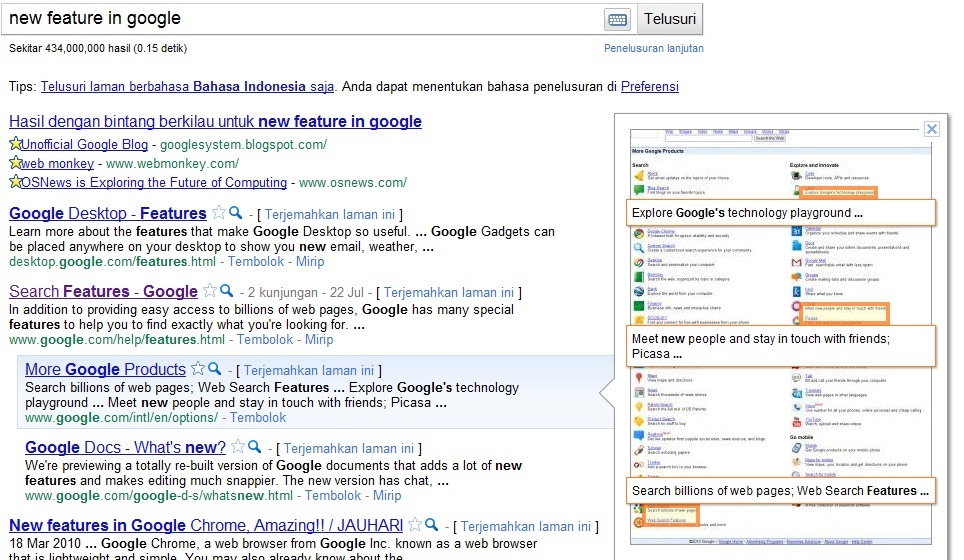This screenshot has height=560, width=964.
Task: Translate the More Google Products page
Action: pos(309,371)
